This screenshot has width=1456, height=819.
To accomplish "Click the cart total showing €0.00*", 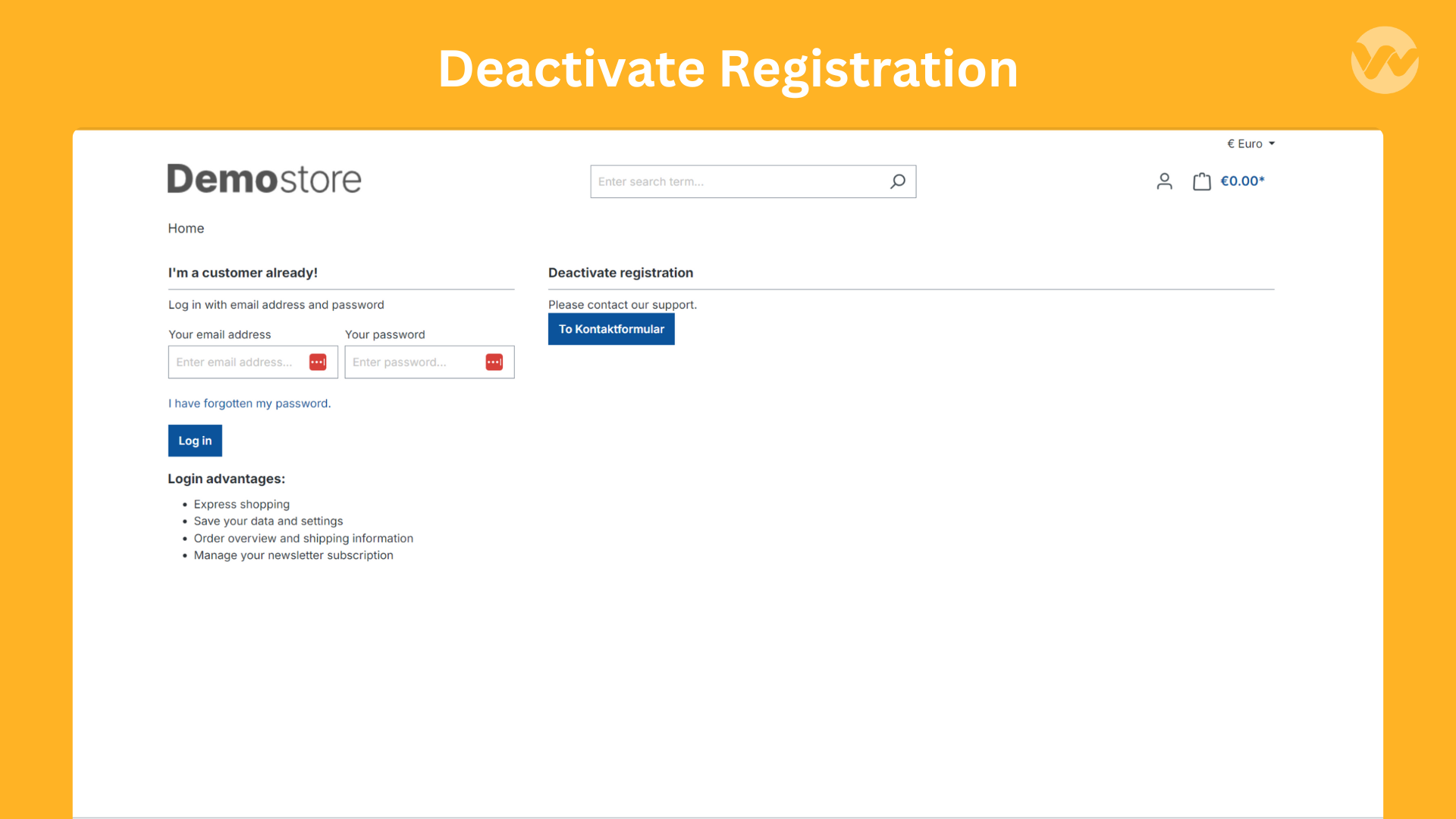I will (x=1243, y=181).
